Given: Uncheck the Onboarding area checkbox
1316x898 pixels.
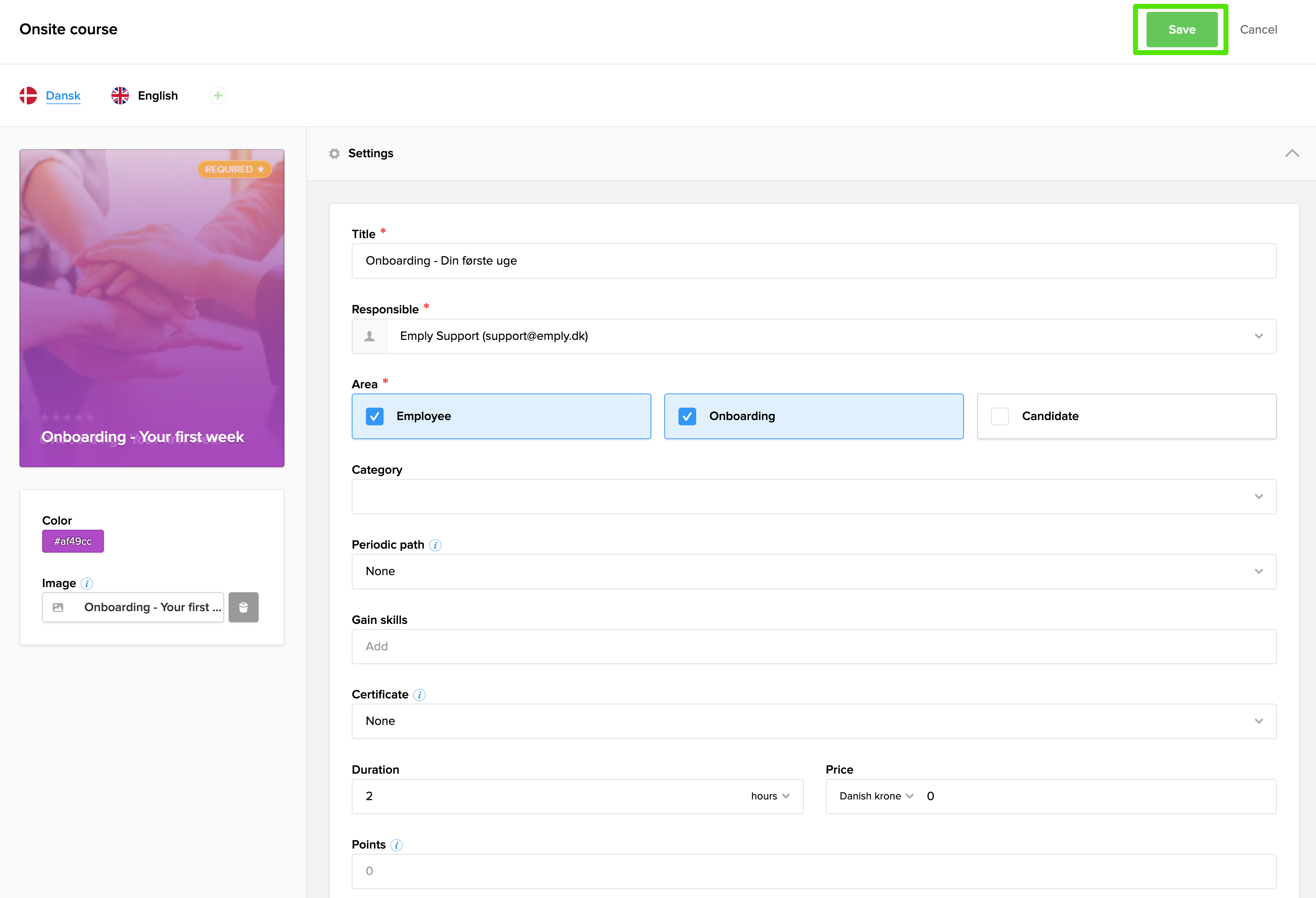Looking at the screenshot, I should tap(687, 416).
